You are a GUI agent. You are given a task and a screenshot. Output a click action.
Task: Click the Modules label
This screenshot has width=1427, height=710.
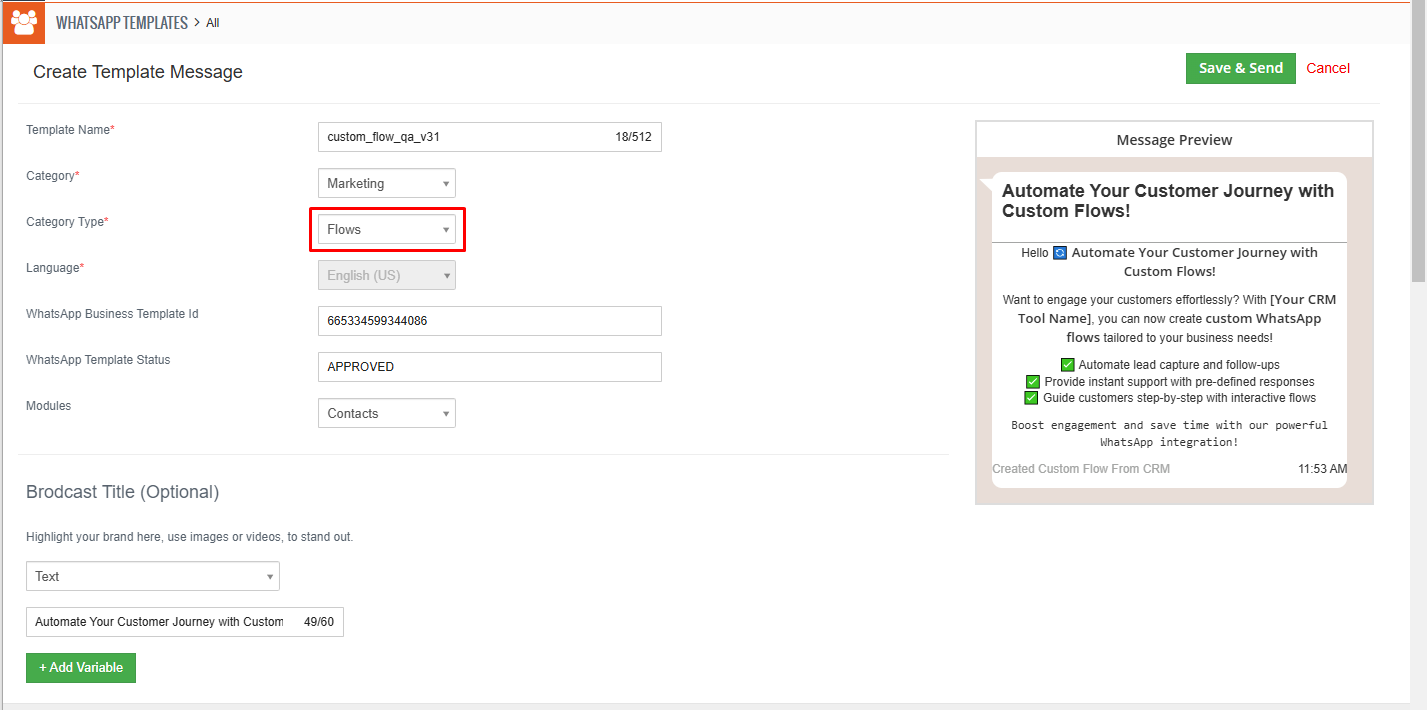point(48,406)
